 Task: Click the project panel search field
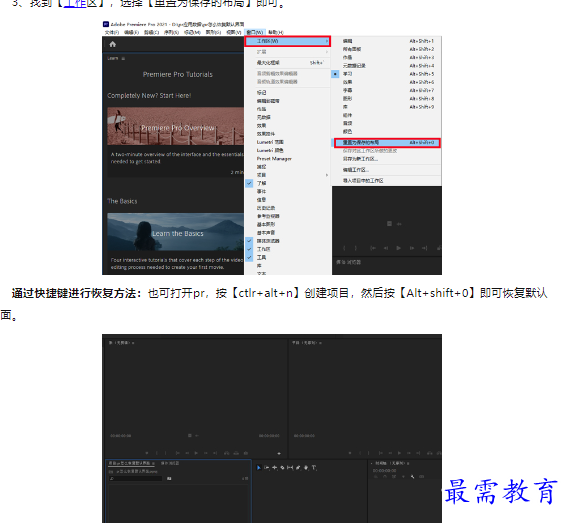tap(135, 478)
